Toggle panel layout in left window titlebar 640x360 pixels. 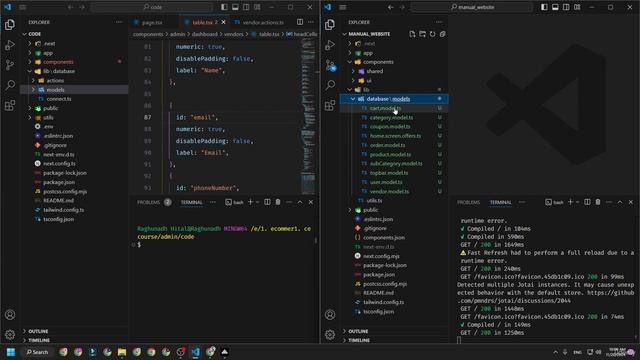point(235,7)
